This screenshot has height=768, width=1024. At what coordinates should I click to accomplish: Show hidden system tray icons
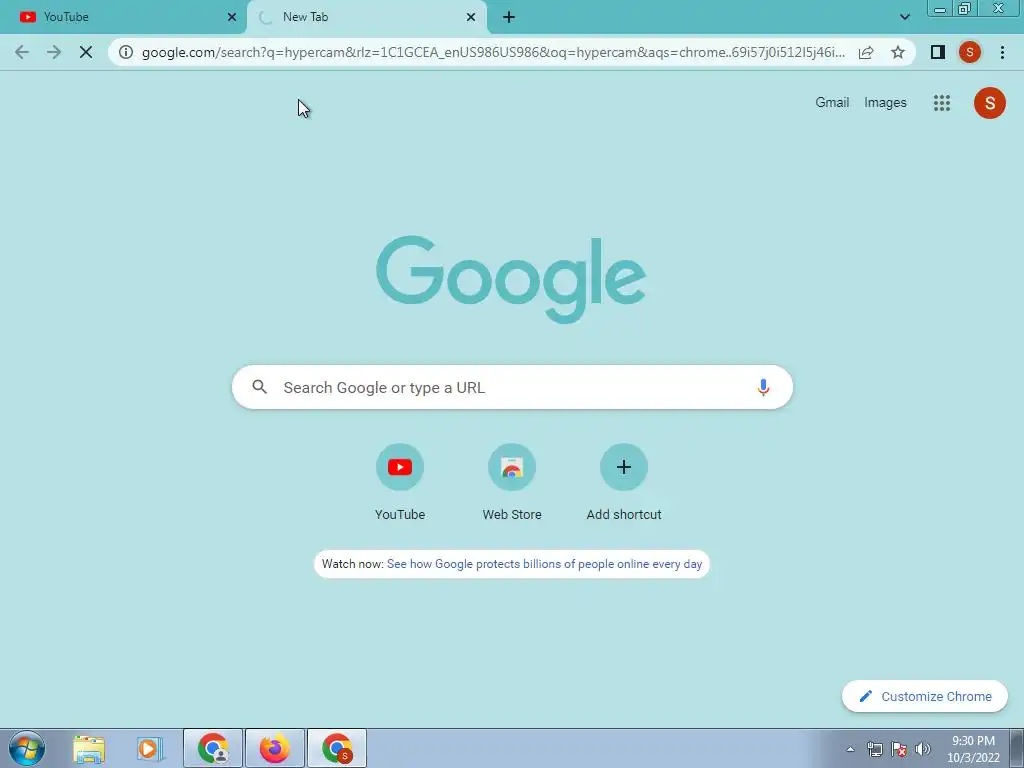(x=850, y=749)
